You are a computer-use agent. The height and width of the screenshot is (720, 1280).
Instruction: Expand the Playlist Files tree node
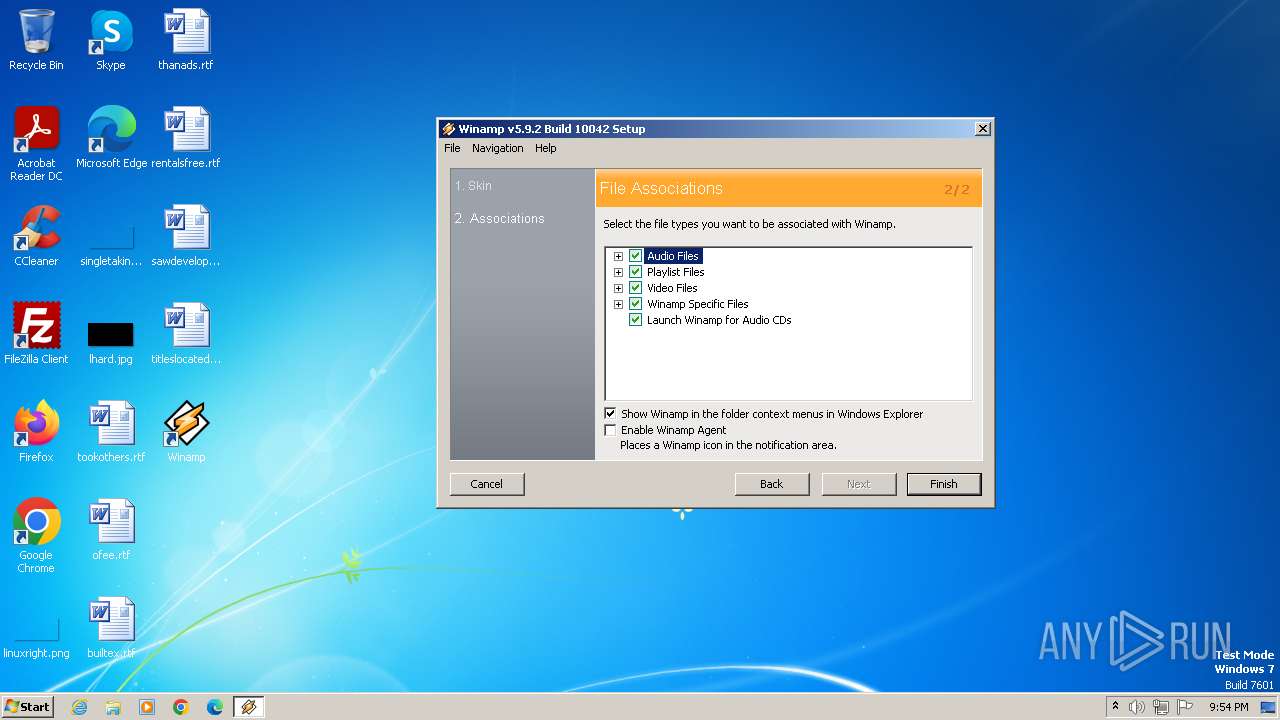click(x=618, y=272)
